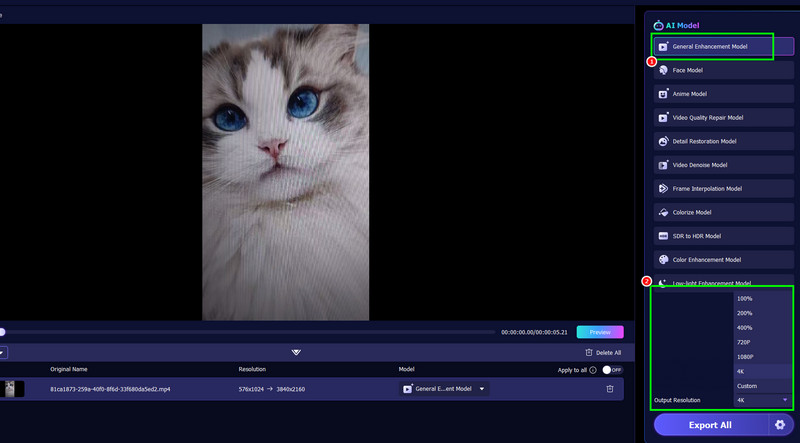The image size is (800, 443).
Task: Click the General Enhancement Model icon
Action: [x=663, y=46]
